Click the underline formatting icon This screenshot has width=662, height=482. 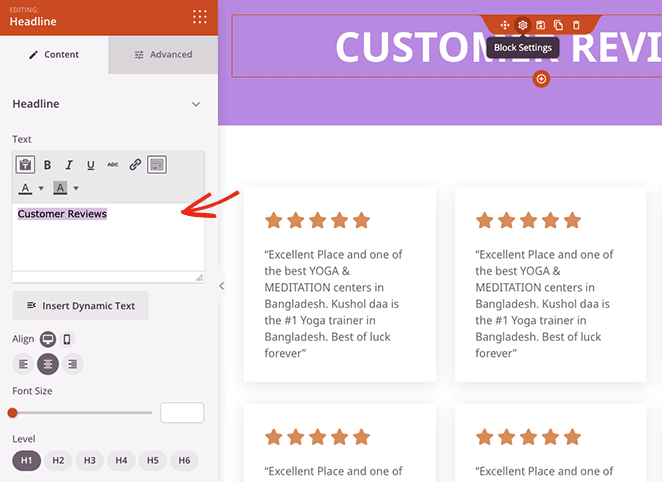pyautogui.click(x=91, y=165)
